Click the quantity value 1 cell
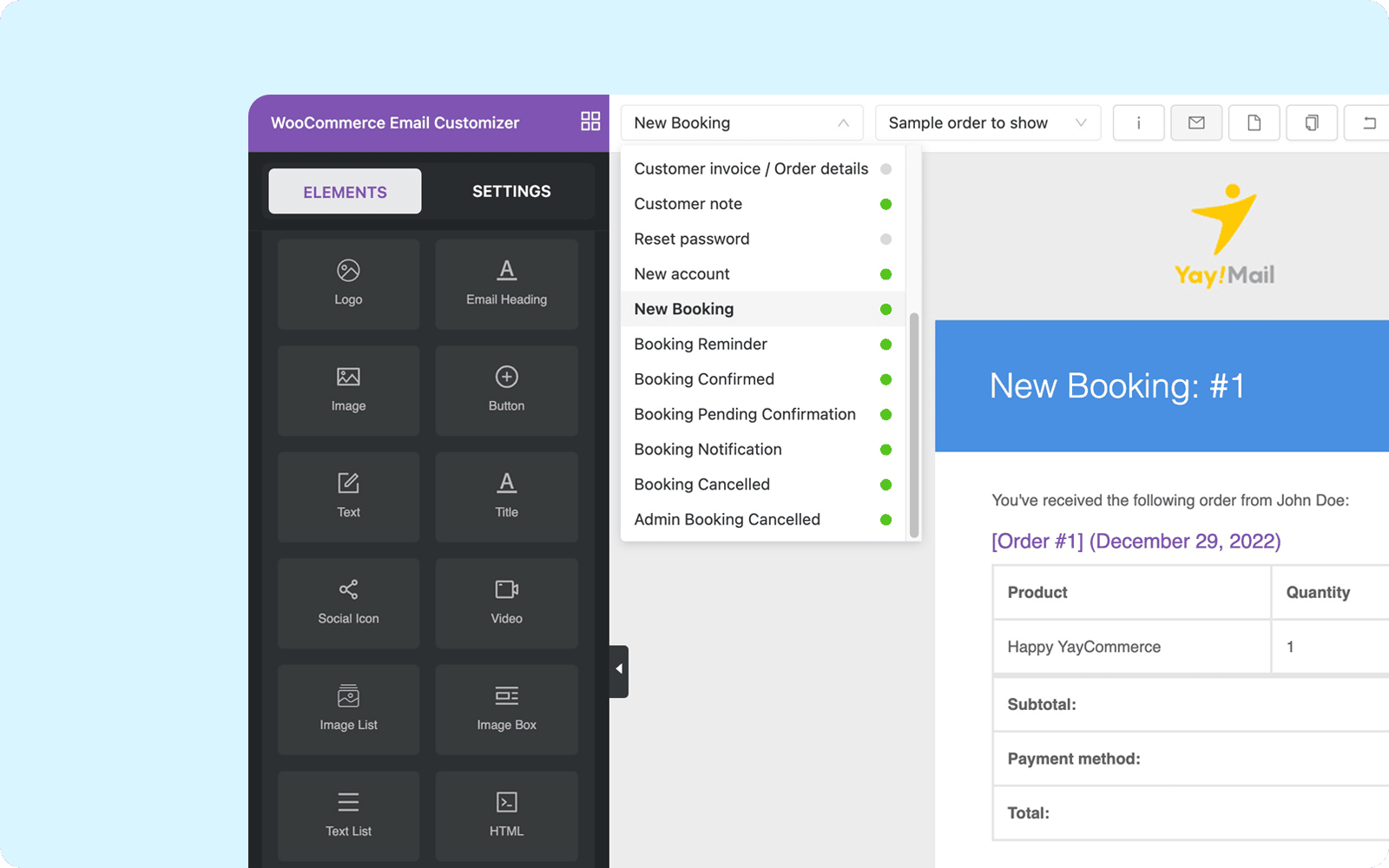This screenshot has width=1389, height=868. [1330, 647]
